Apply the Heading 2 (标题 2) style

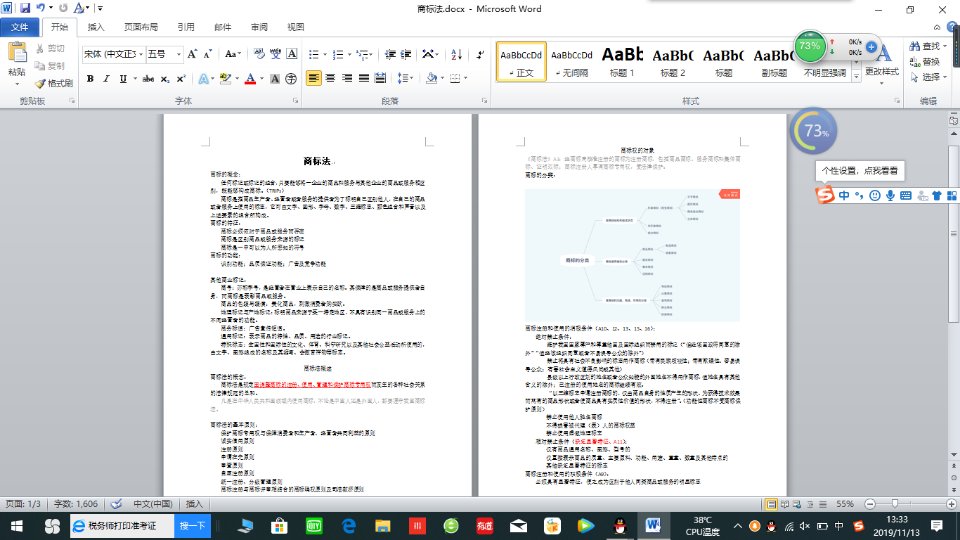click(x=673, y=62)
